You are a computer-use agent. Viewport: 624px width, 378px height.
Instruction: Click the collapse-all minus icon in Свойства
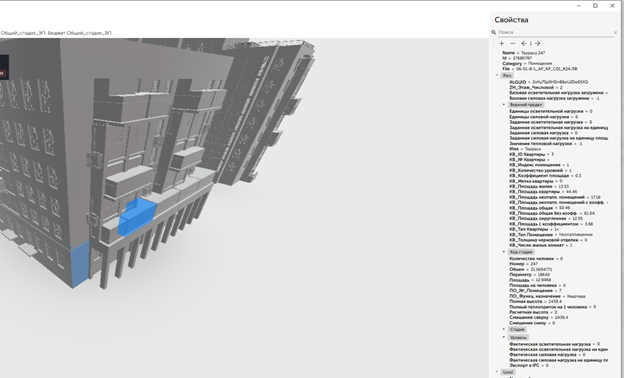[x=513, y=43]
